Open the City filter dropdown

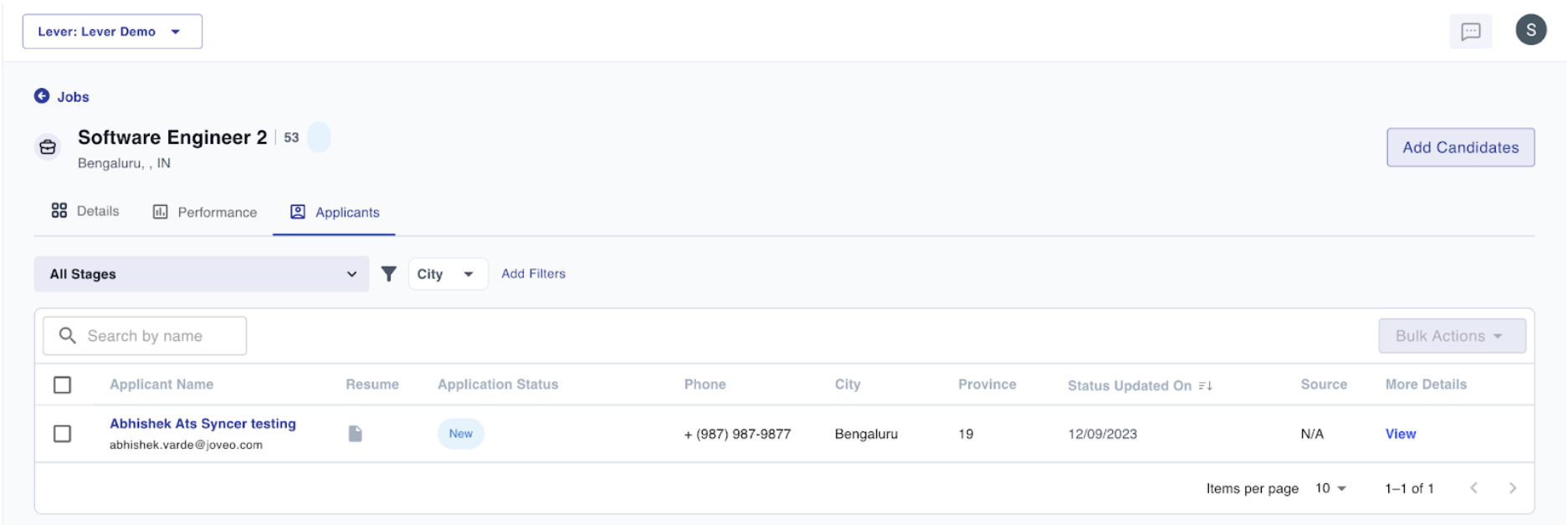click(447, 274)
